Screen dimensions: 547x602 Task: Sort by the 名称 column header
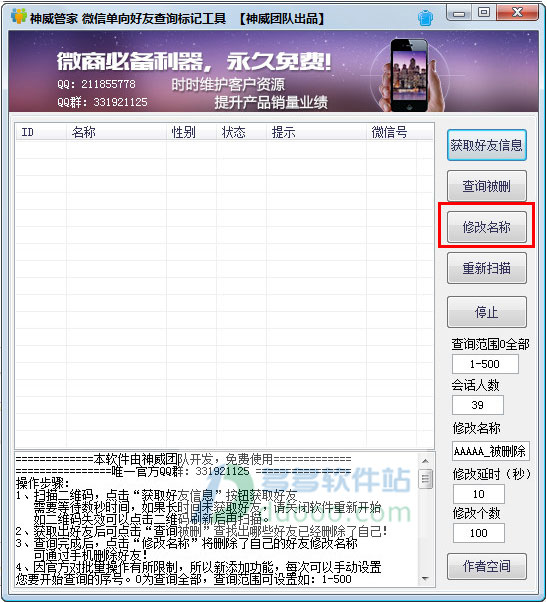(116, 132)
